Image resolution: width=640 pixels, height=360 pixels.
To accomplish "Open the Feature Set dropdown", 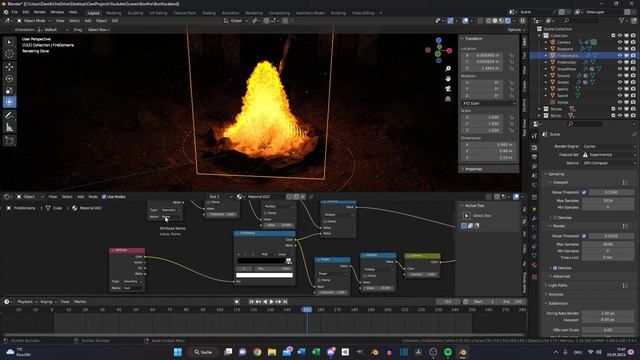I will pyautogui.click(x=610, y=155).
